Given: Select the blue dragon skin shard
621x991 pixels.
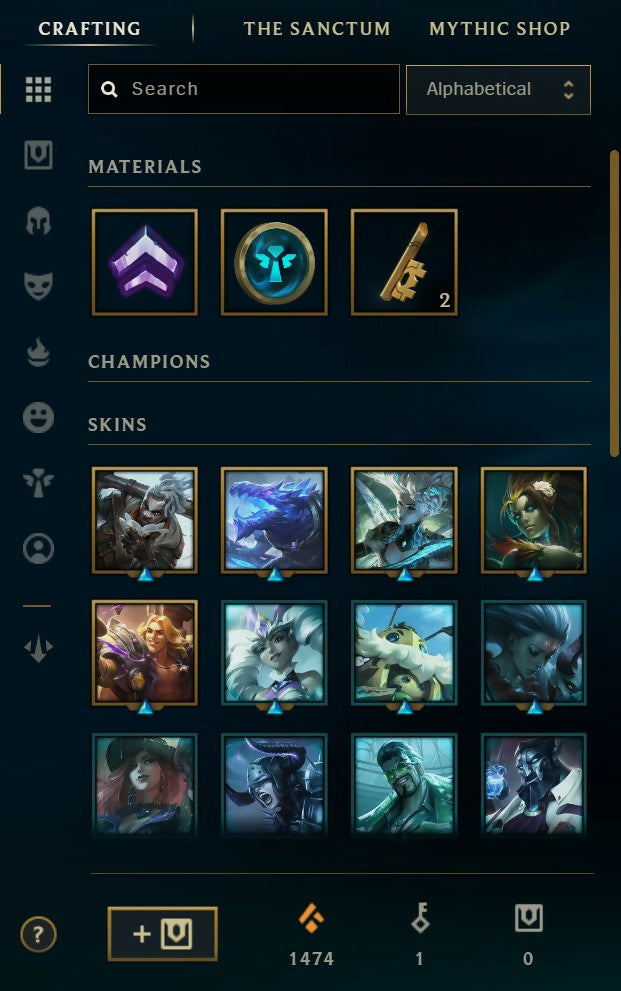Looking at the screenshot, I should [274, 520].
